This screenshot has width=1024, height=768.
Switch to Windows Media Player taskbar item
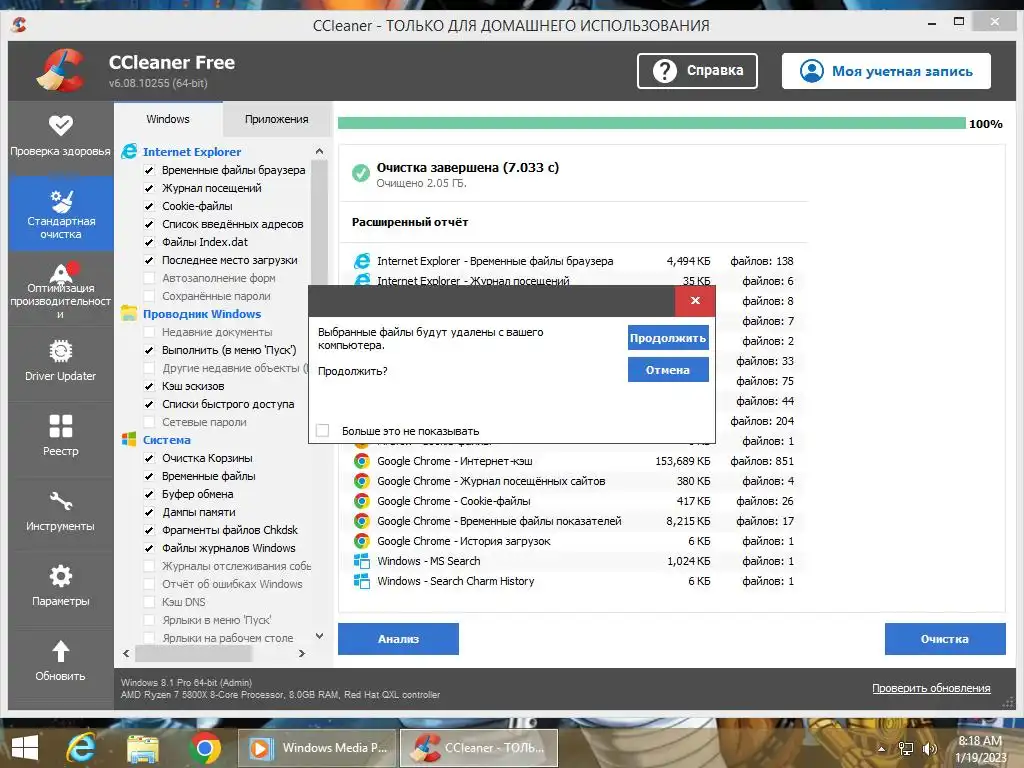tap(317, 748)
